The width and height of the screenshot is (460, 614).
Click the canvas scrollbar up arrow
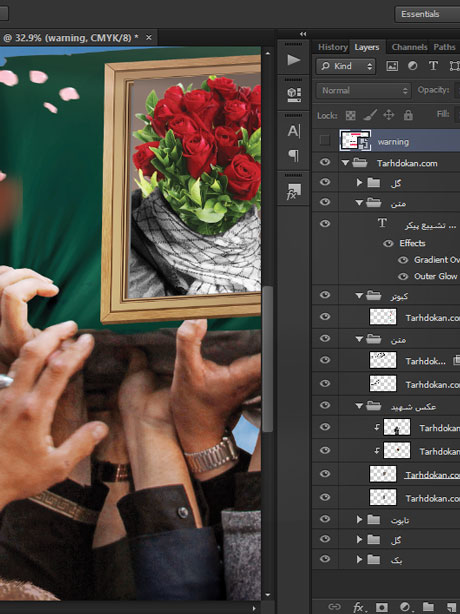268,53
